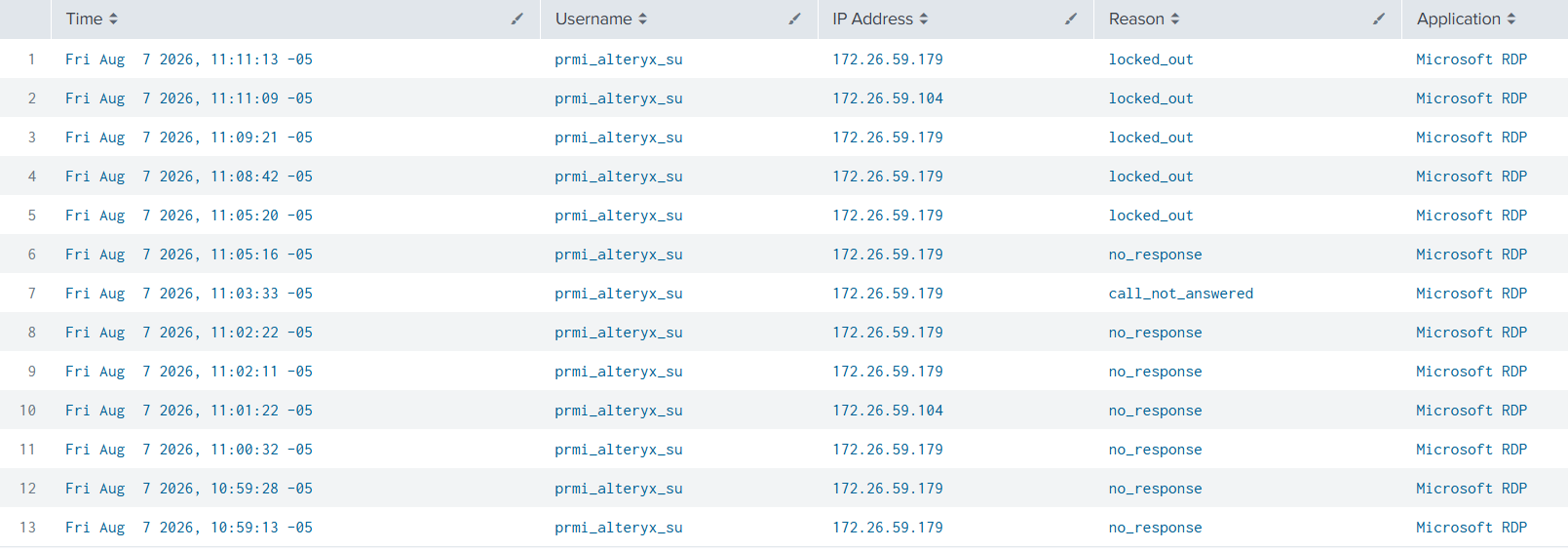Click no_response reason in row 13
The image size is (1568, 550).
click(1156, 528)
